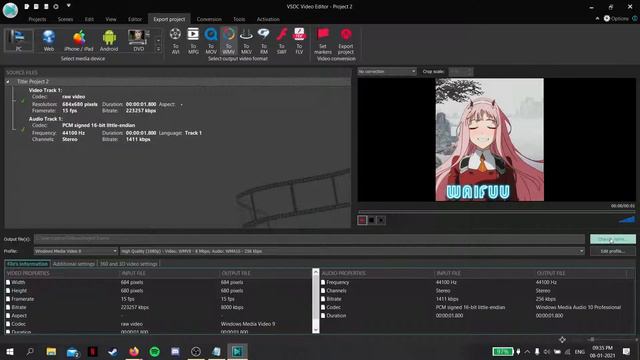Open Firefox from the taskbar
Viewport: 640px width, 360px height.
coord(134,351)
